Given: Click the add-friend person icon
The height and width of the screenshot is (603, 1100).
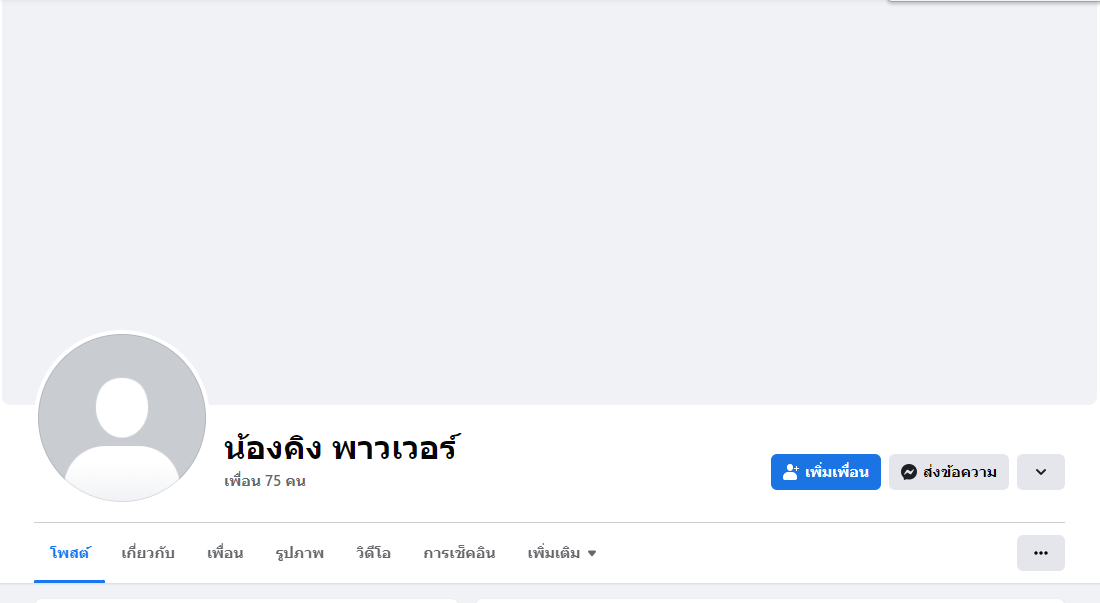Looking at the screenshot, I should point(790,472).
